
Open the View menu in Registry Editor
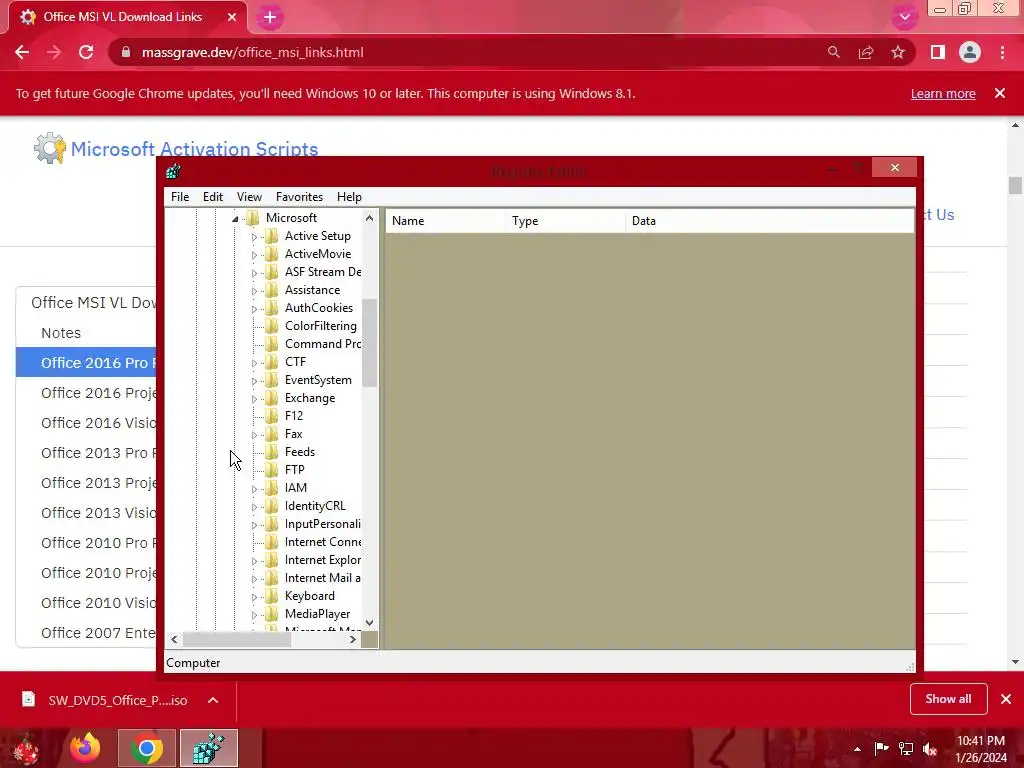point(249,197)
